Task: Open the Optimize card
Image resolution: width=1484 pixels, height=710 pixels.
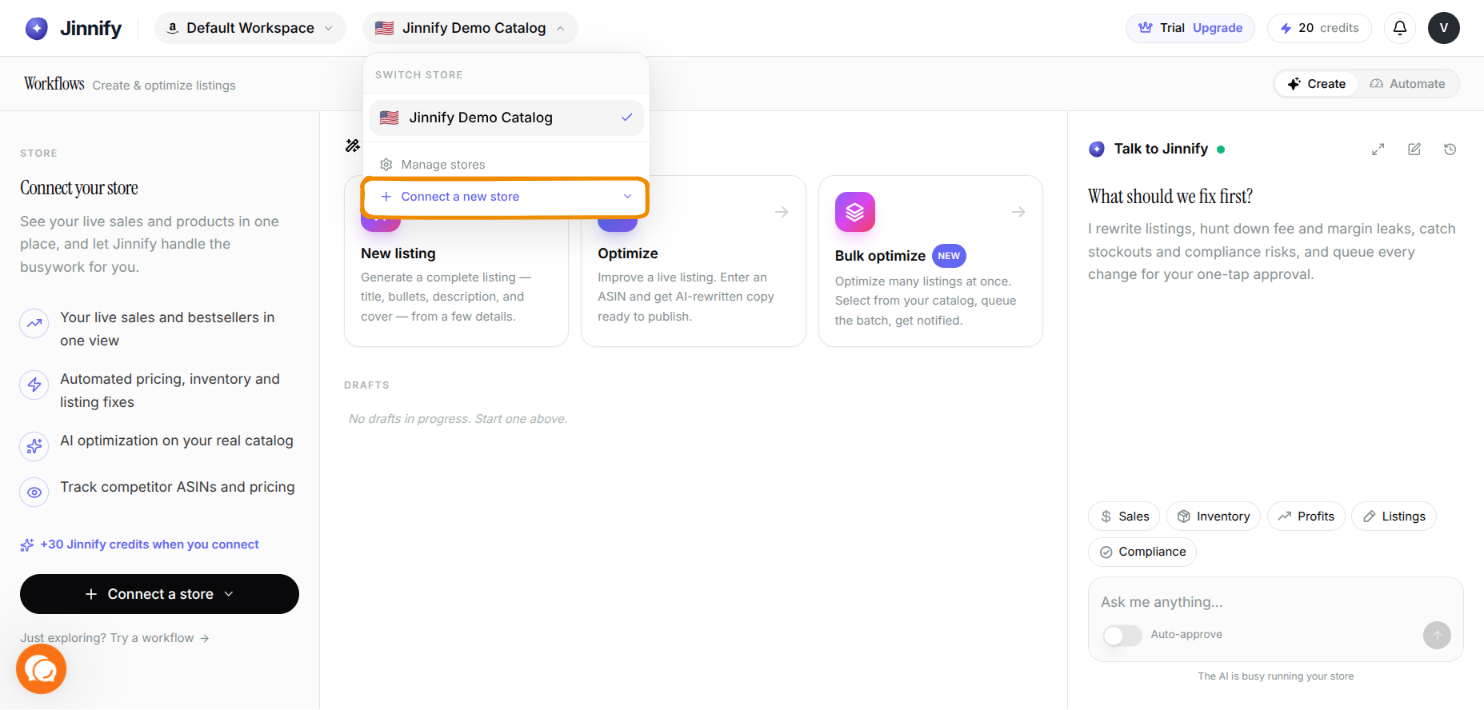Action: pos(693,261)
